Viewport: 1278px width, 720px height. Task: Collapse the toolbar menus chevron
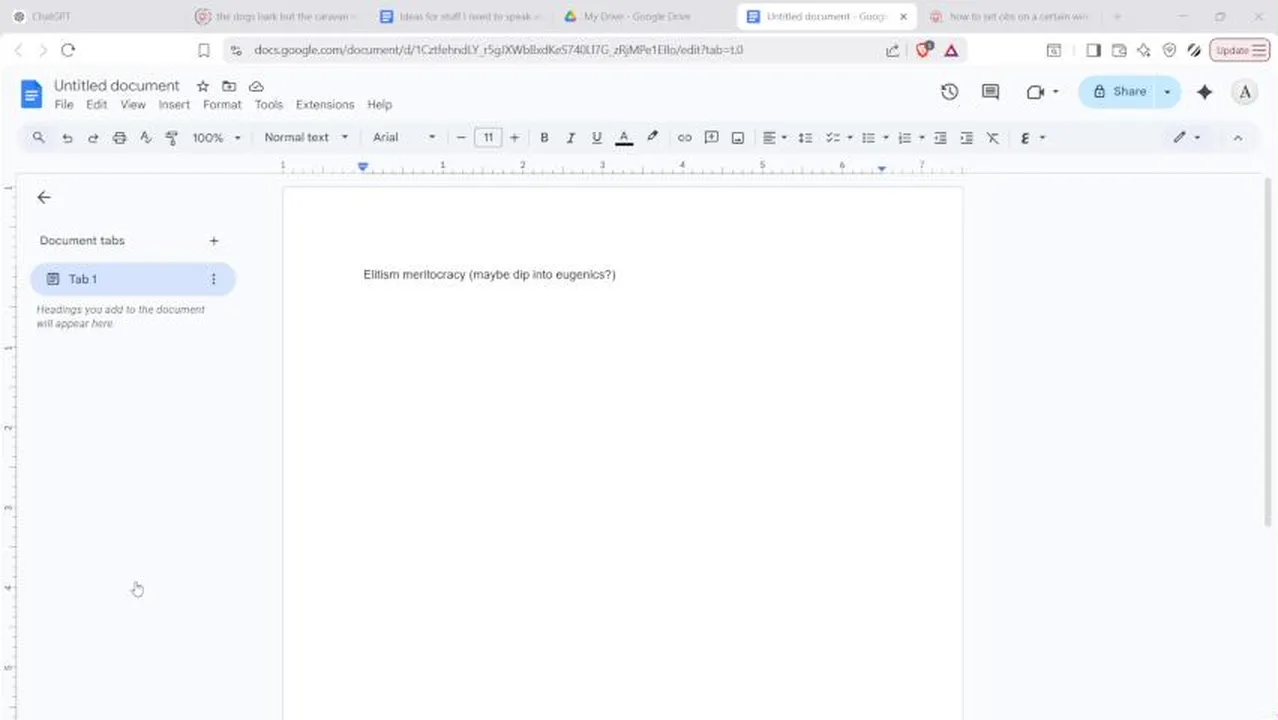(x=1237, y=138)
